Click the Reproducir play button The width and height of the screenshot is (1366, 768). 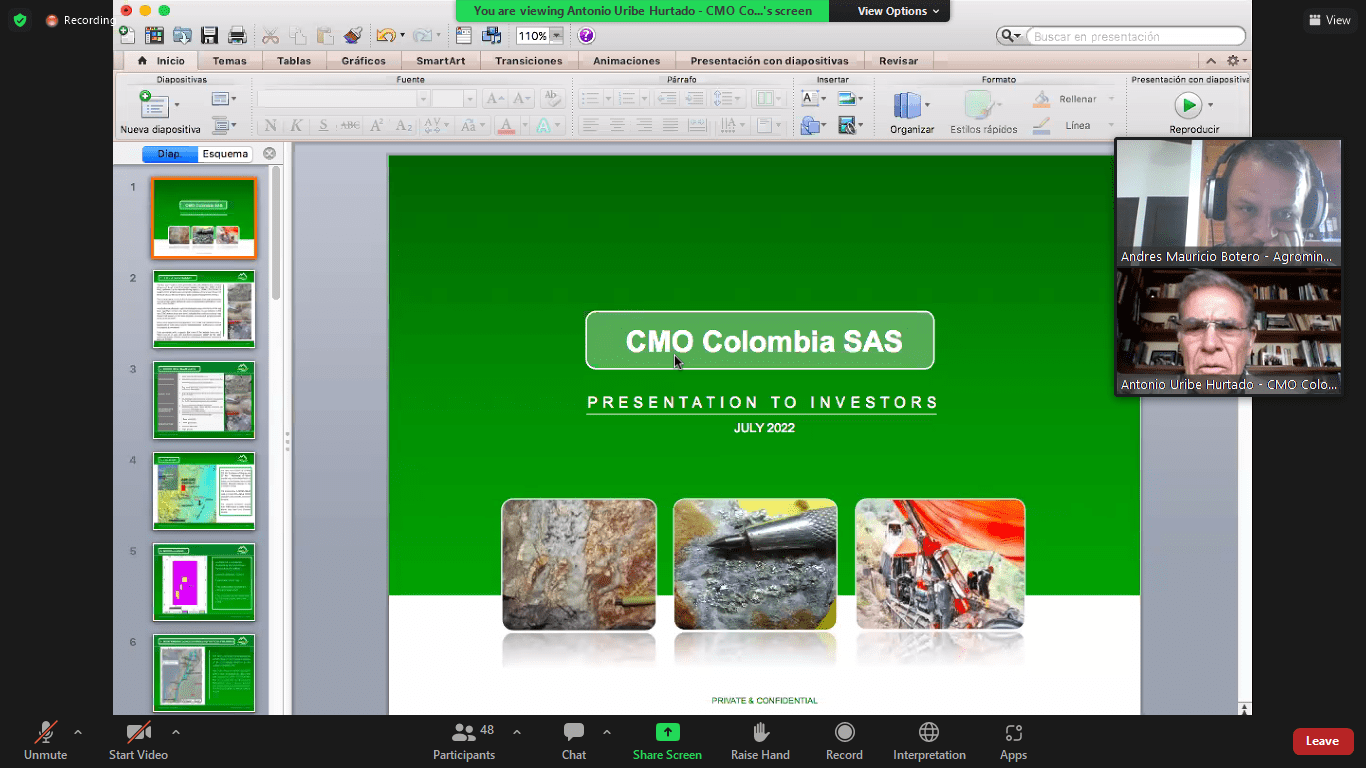[x=1187, y=104]
